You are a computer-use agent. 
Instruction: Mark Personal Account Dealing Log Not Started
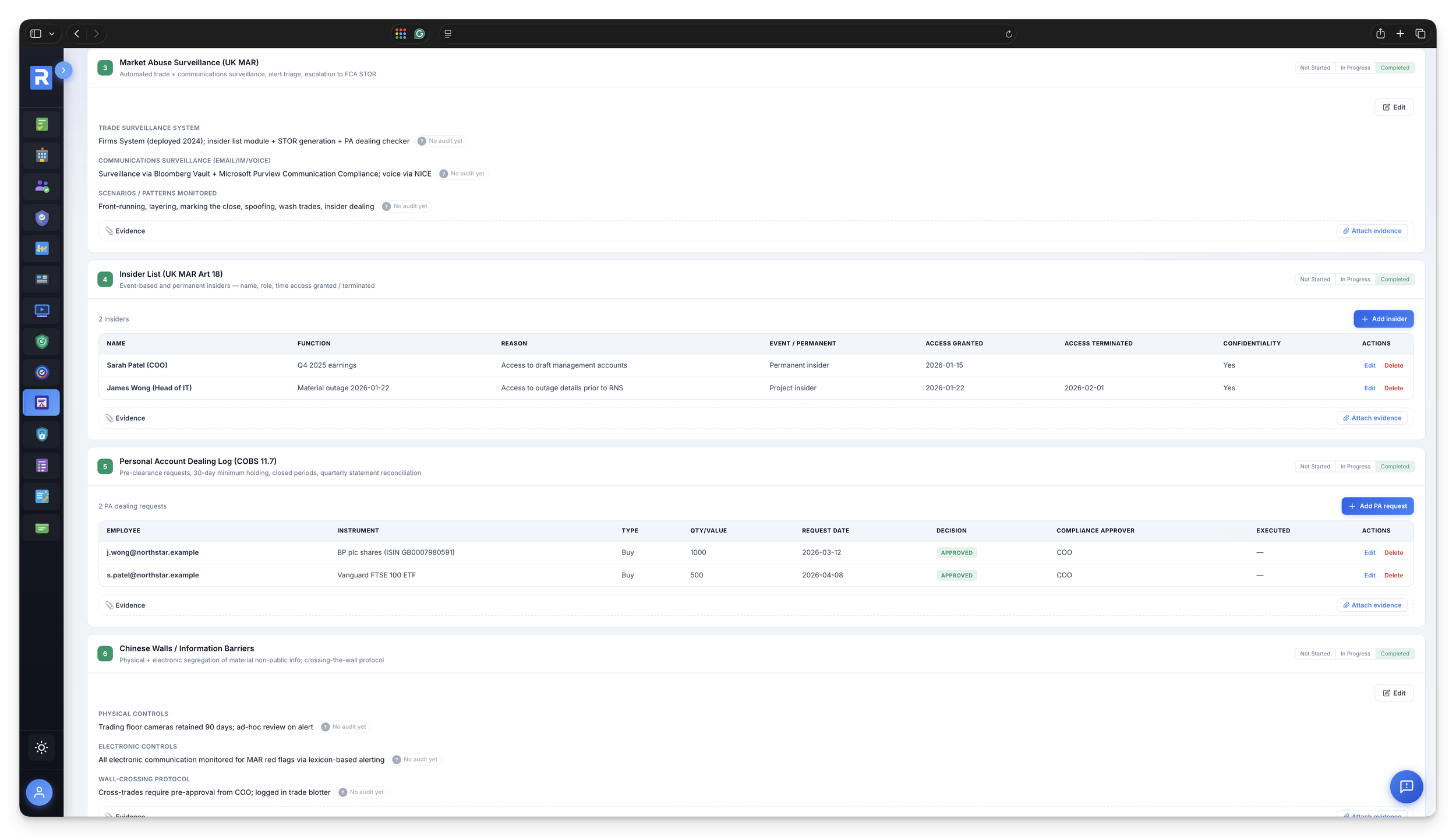click(1315, 467)
